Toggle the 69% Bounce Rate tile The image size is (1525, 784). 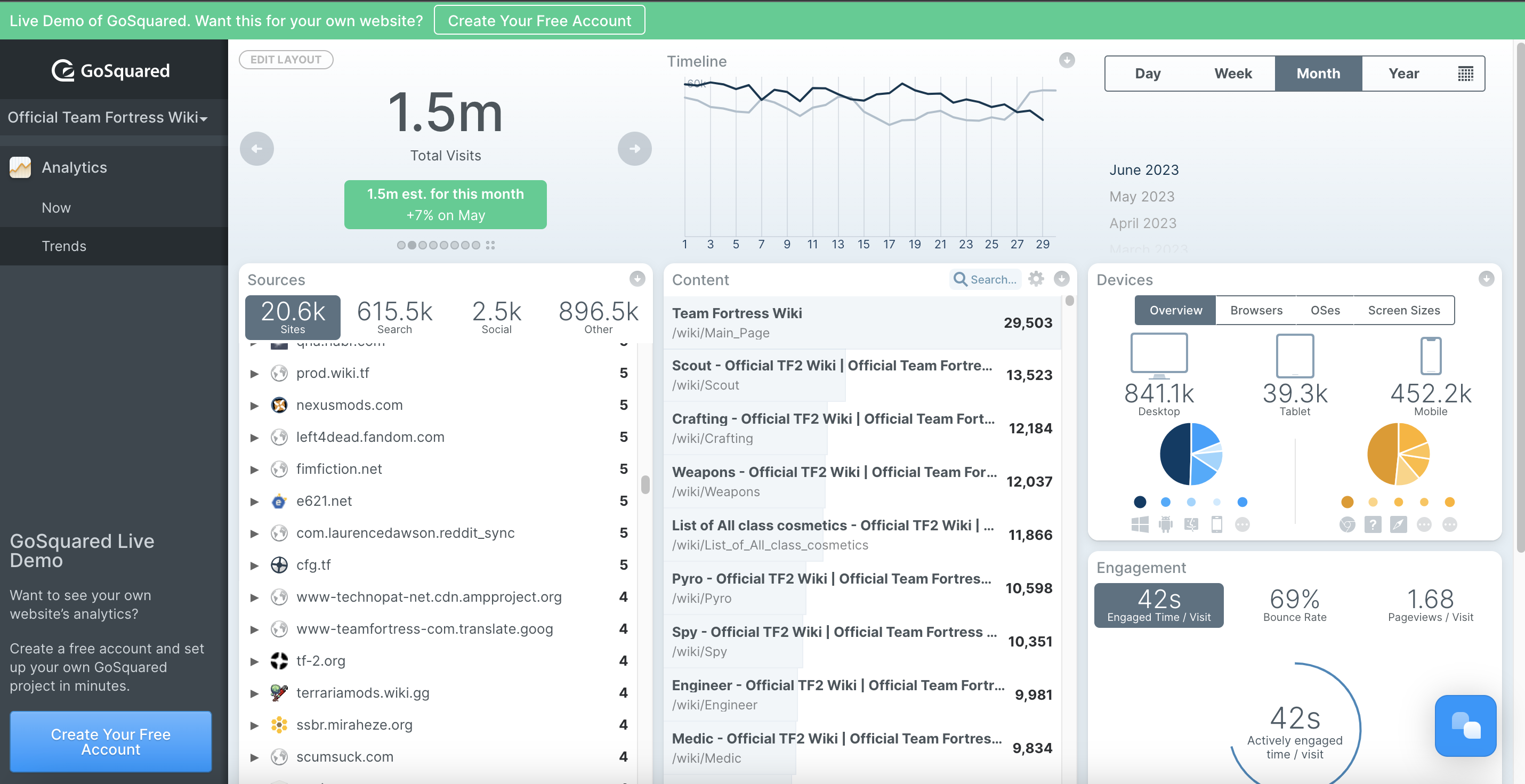(1295, 605)
